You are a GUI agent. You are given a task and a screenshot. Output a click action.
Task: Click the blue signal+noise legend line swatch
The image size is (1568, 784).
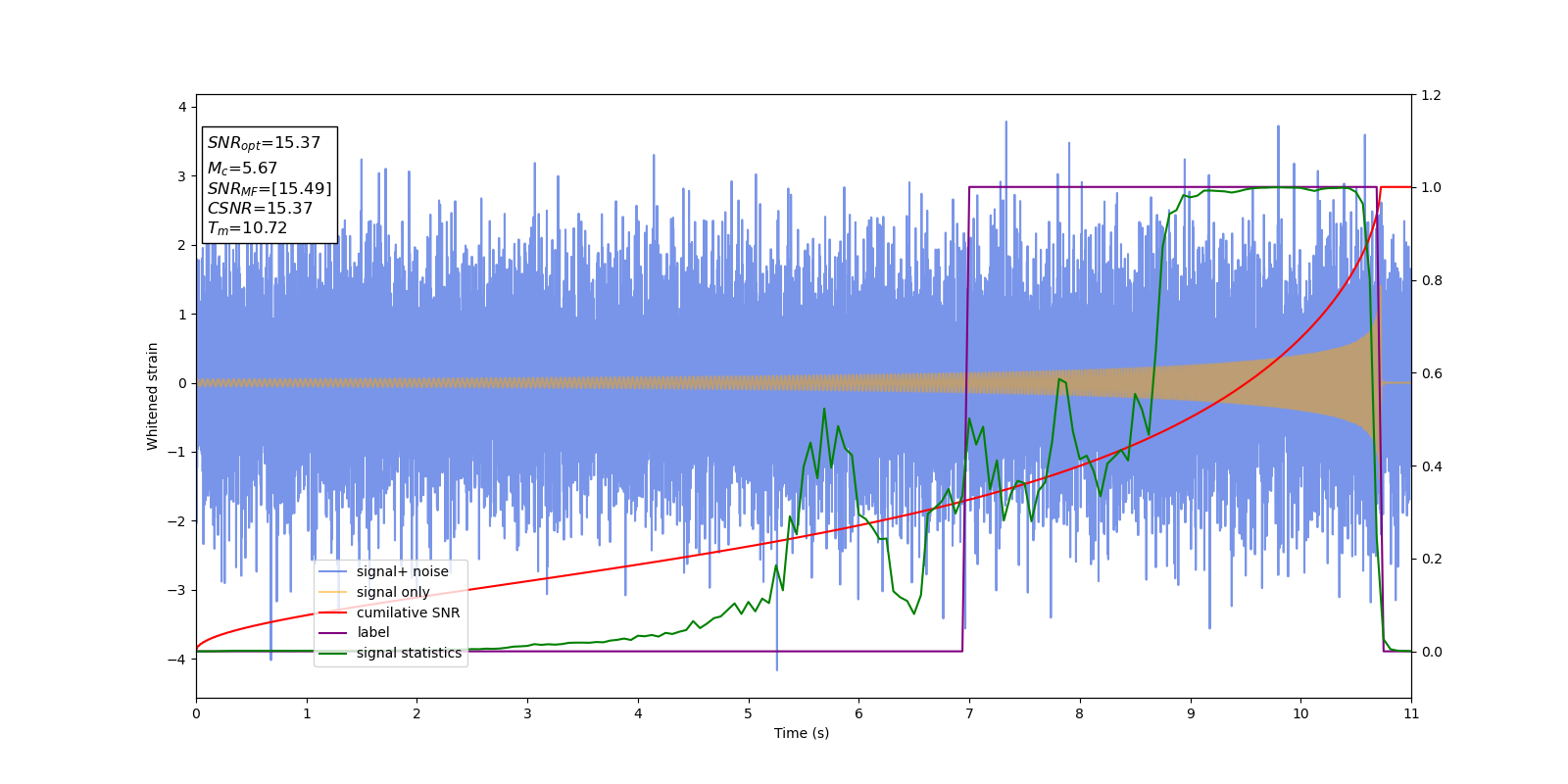(333, 572)
